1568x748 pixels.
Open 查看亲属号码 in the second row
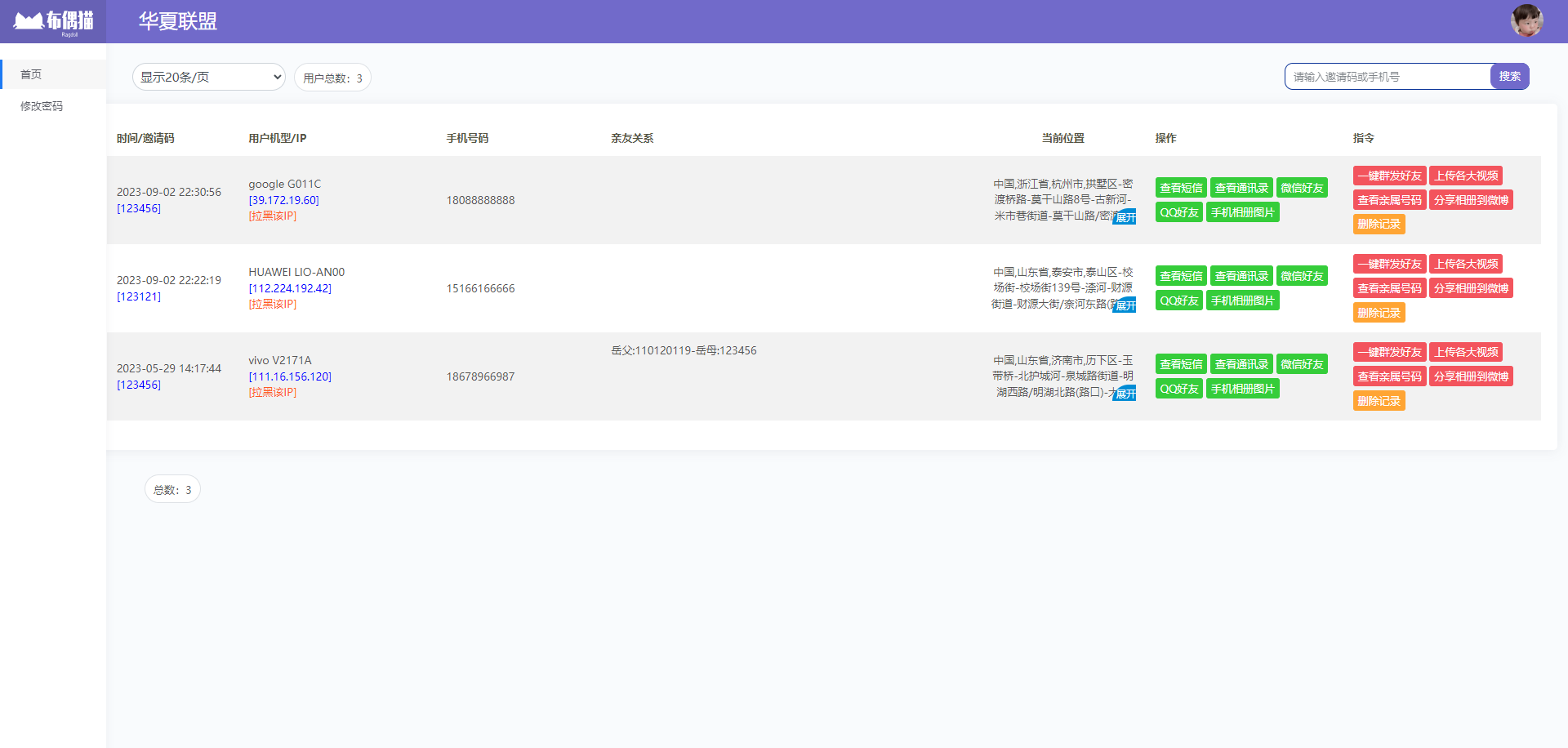tap(1388, 287)
